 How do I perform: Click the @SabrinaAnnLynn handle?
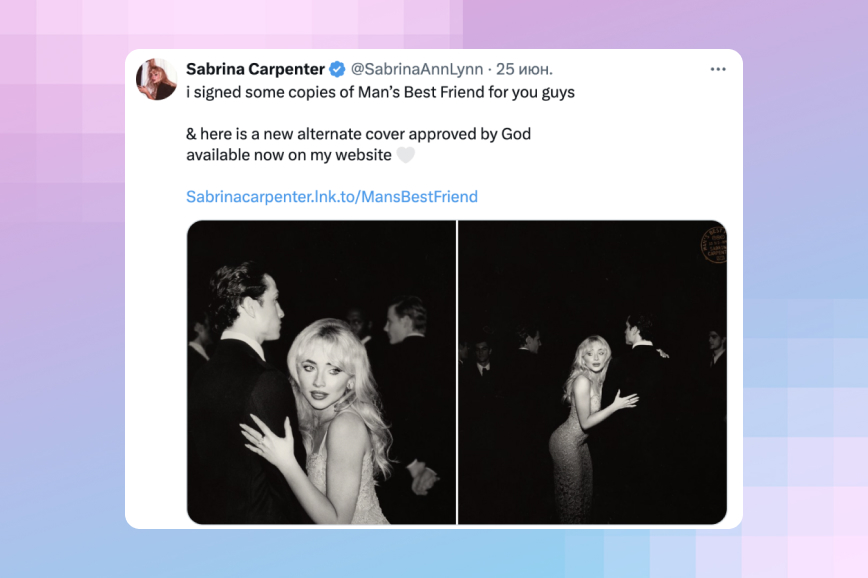(417, 69)
